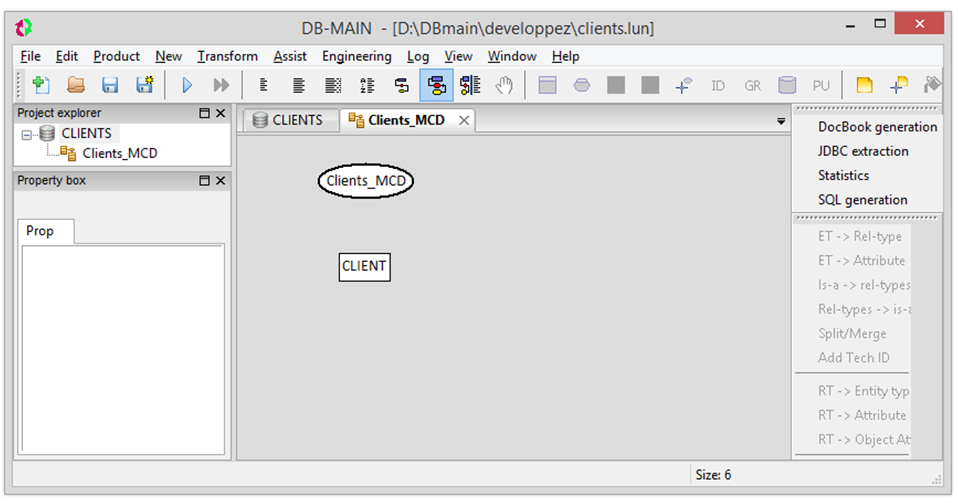Click the PU processing unit toolbar button
This screenshot has width=958, height=504.
pos(821,86)
